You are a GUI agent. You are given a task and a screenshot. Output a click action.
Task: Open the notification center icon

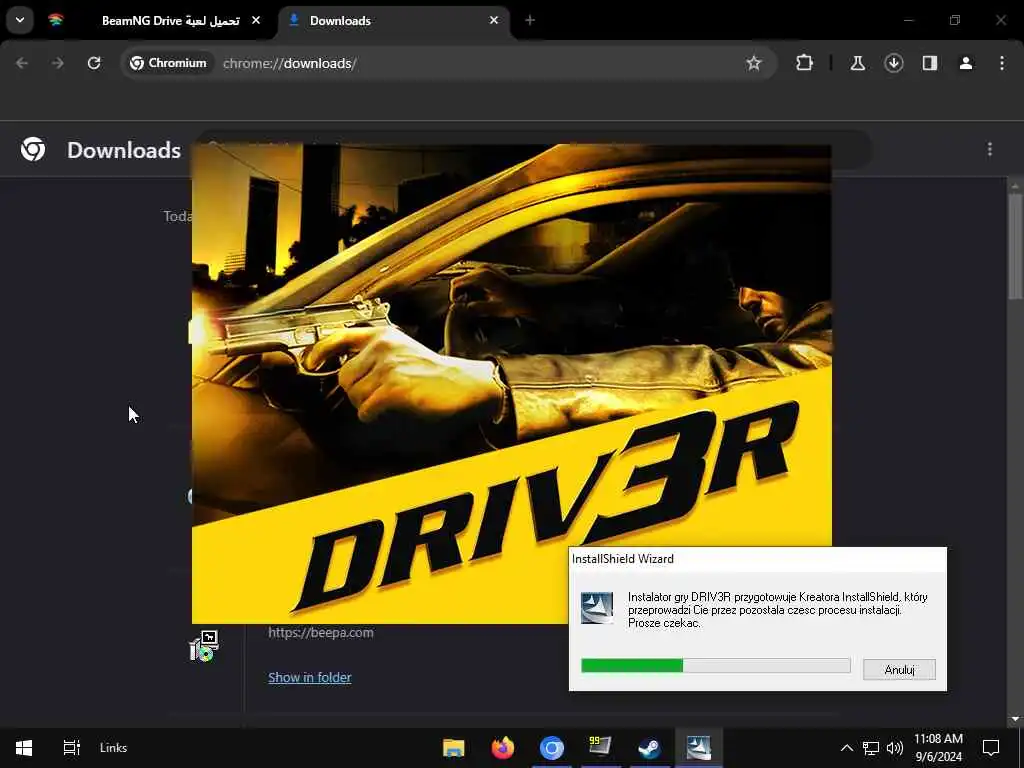coord(991,748)
